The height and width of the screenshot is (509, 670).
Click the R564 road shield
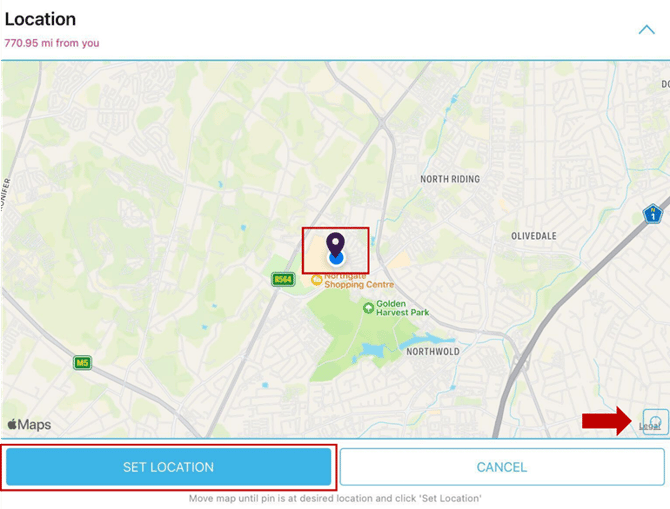click(283, 280)
